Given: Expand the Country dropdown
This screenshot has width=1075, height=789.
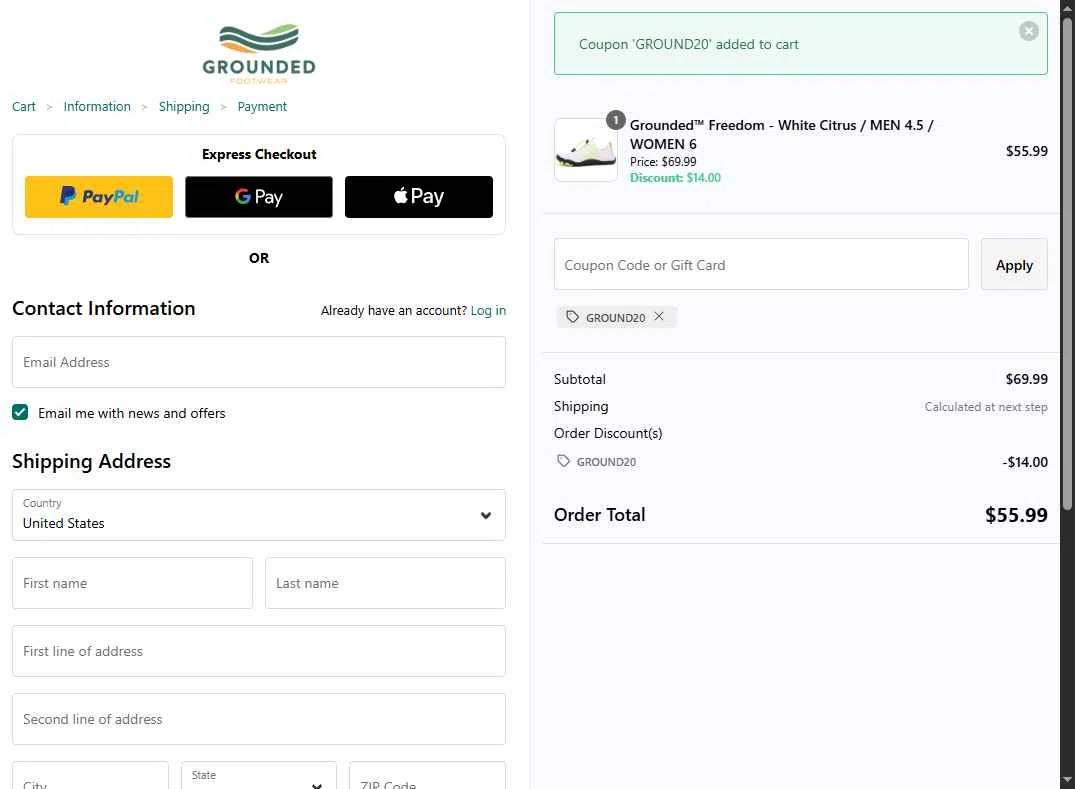Looking at the screenshot, I should (x=258, y=515).
